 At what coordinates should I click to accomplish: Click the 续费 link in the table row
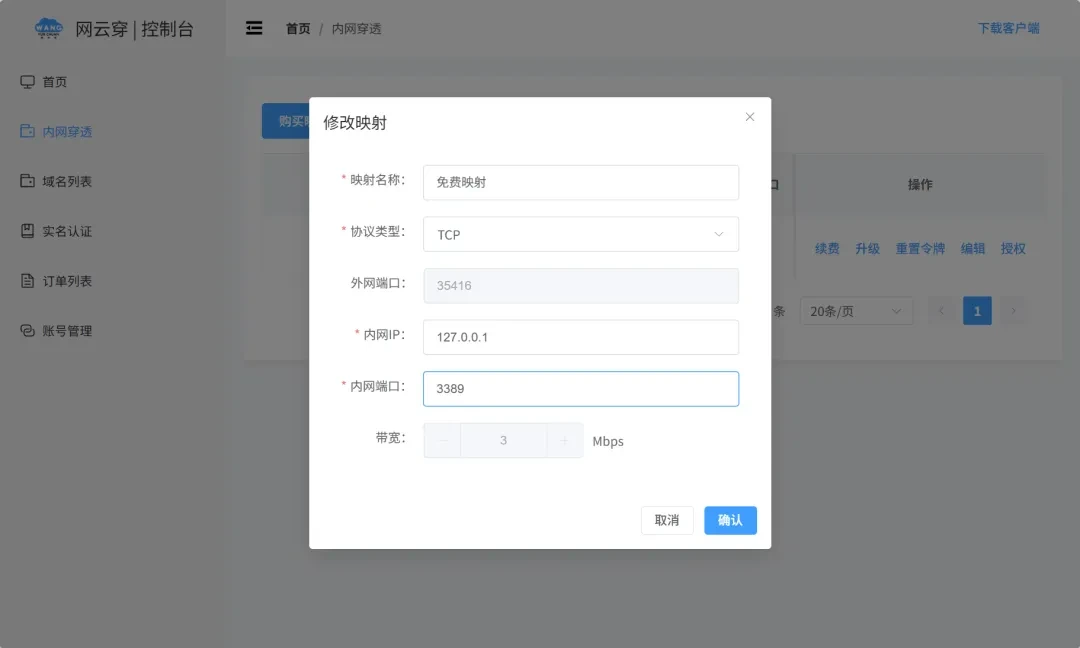(x=827, y=249)
